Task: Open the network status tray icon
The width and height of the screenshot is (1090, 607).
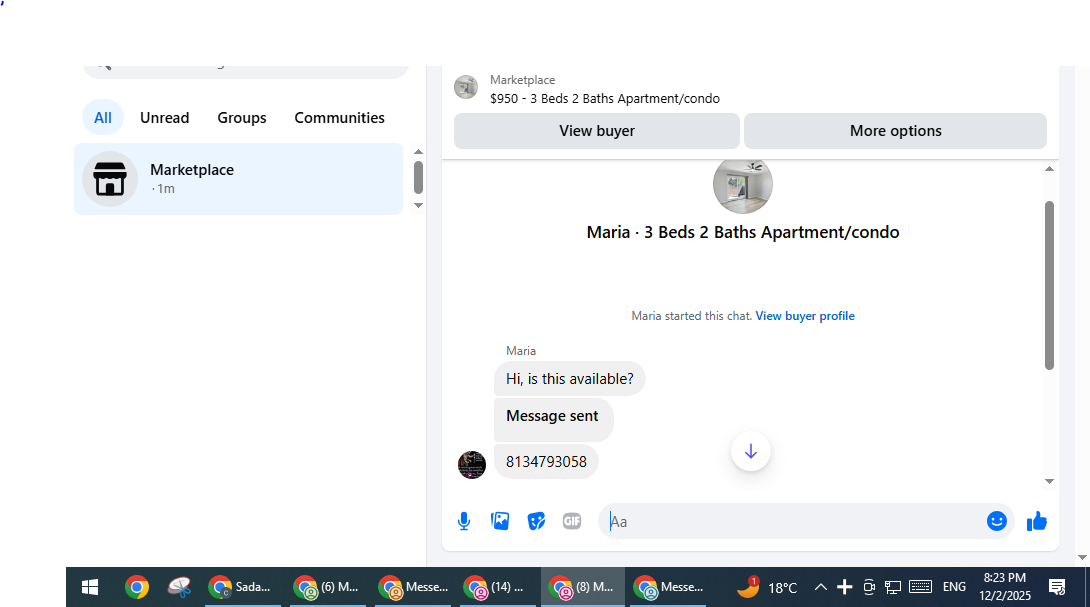Action: pyautogui.click(x=893, y=588)
